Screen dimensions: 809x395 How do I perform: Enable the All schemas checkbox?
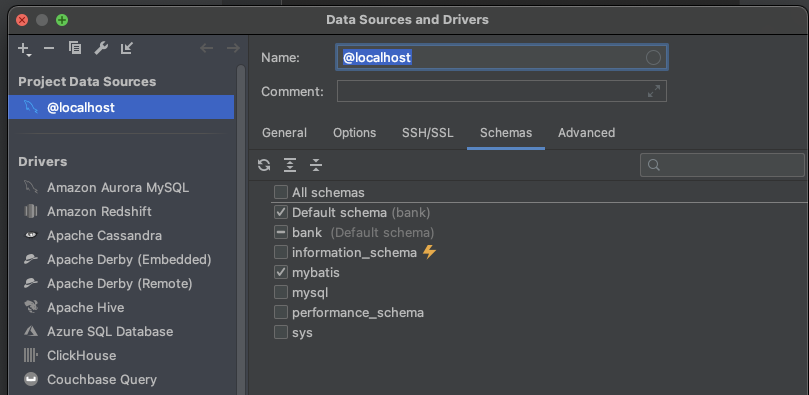pos(281,192)
